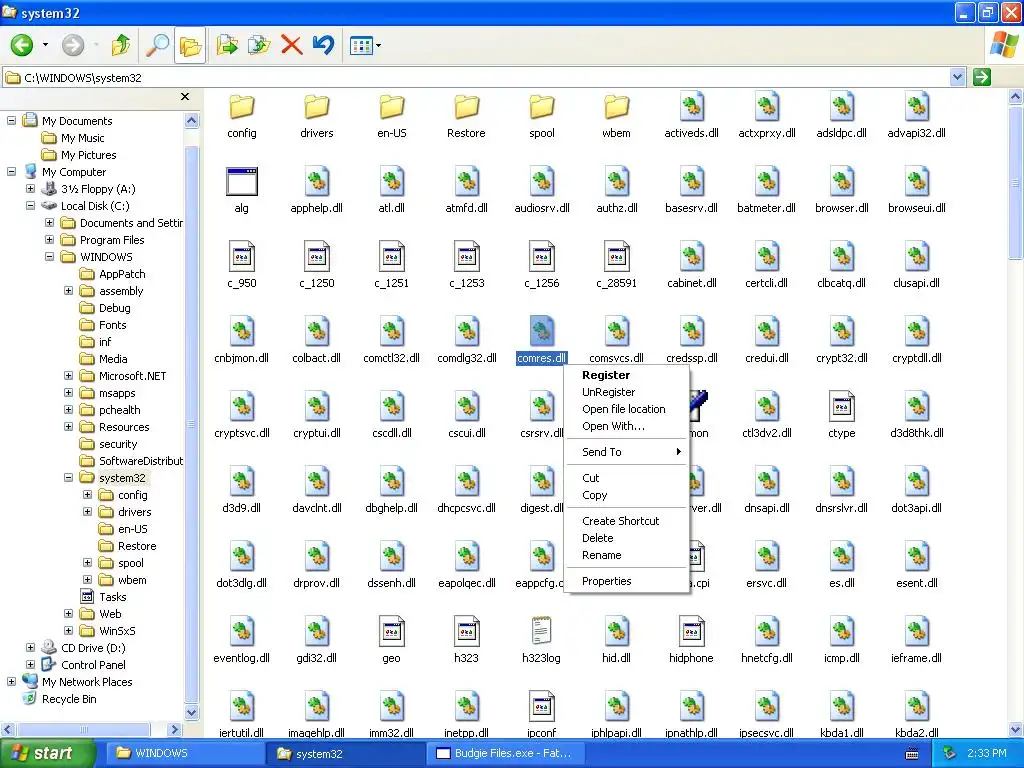
Task: Choose UnRegister from the context menu
Action: coord(609,392)
